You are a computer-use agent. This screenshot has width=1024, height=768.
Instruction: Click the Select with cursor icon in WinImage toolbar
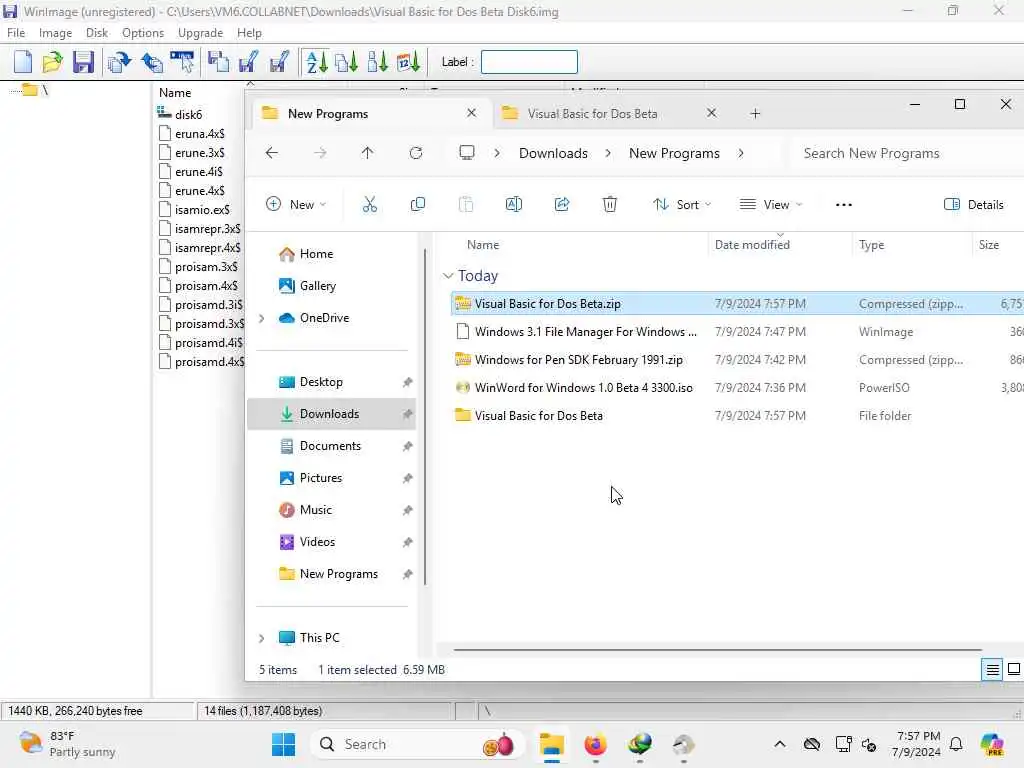(x=182, y=62)
